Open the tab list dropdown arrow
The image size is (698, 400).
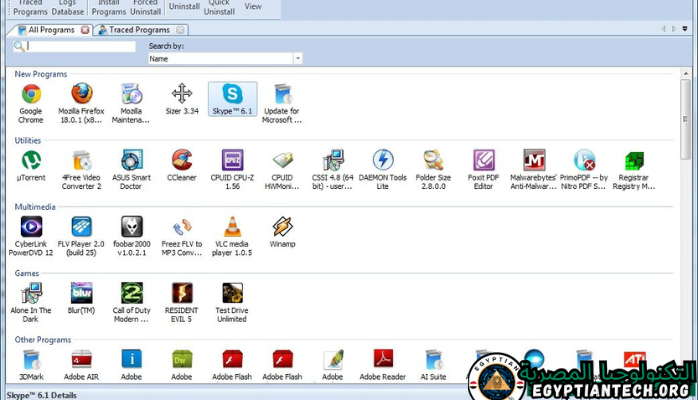coord(685,29)
